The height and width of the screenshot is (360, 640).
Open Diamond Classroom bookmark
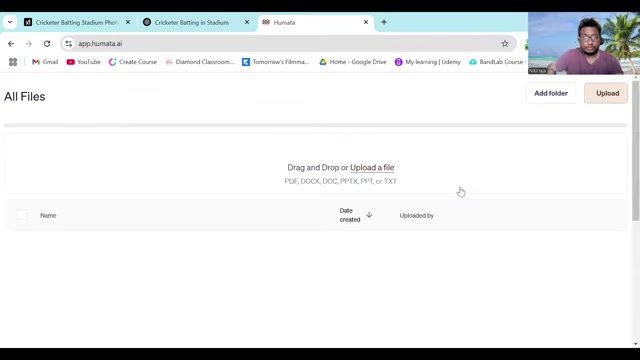[200, 62]
